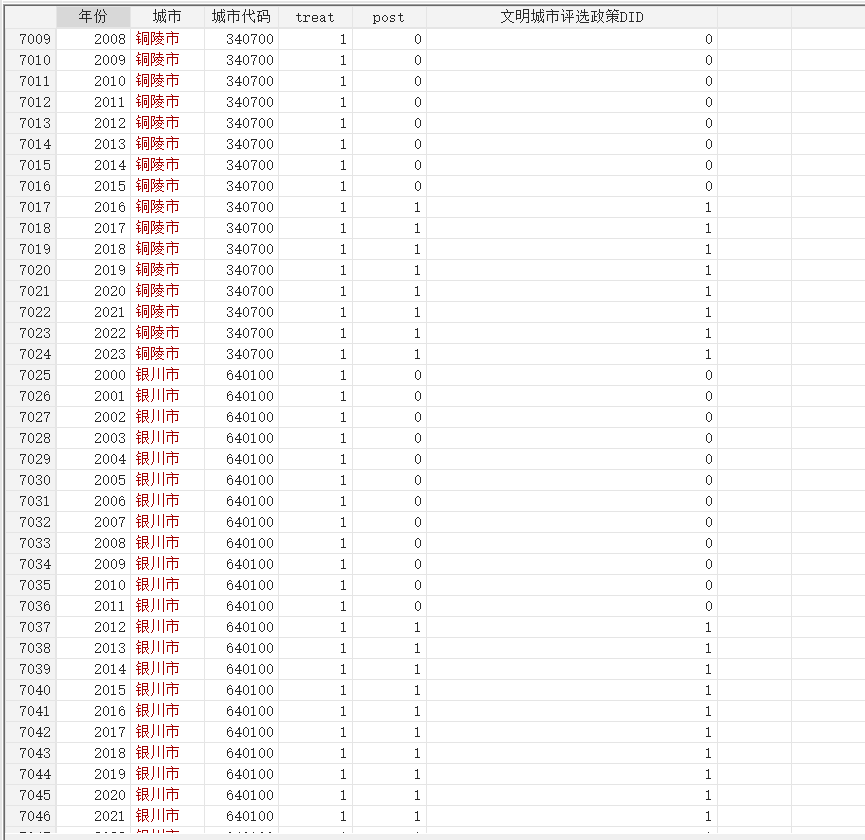
Task: Select row number 7037
Action: [31, 627]
